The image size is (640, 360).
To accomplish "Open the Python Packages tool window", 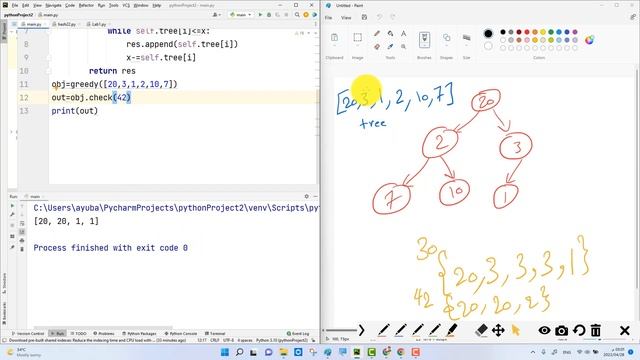I will [140, 333].
